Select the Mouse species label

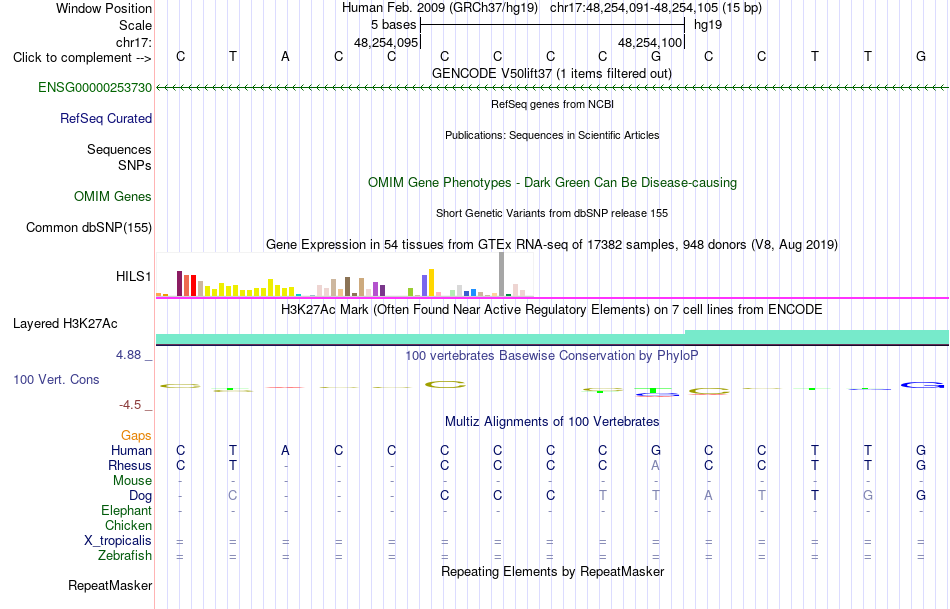tap(132, 481)
